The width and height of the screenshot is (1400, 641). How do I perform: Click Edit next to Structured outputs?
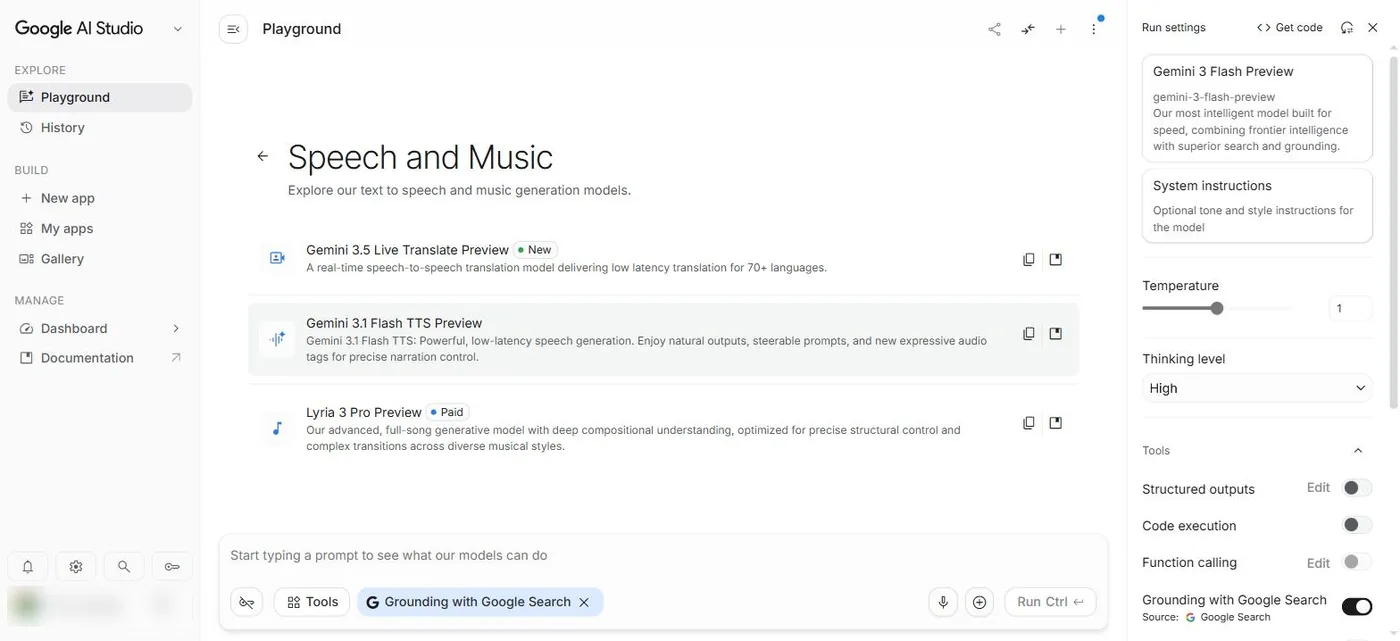click(1318, 488)
